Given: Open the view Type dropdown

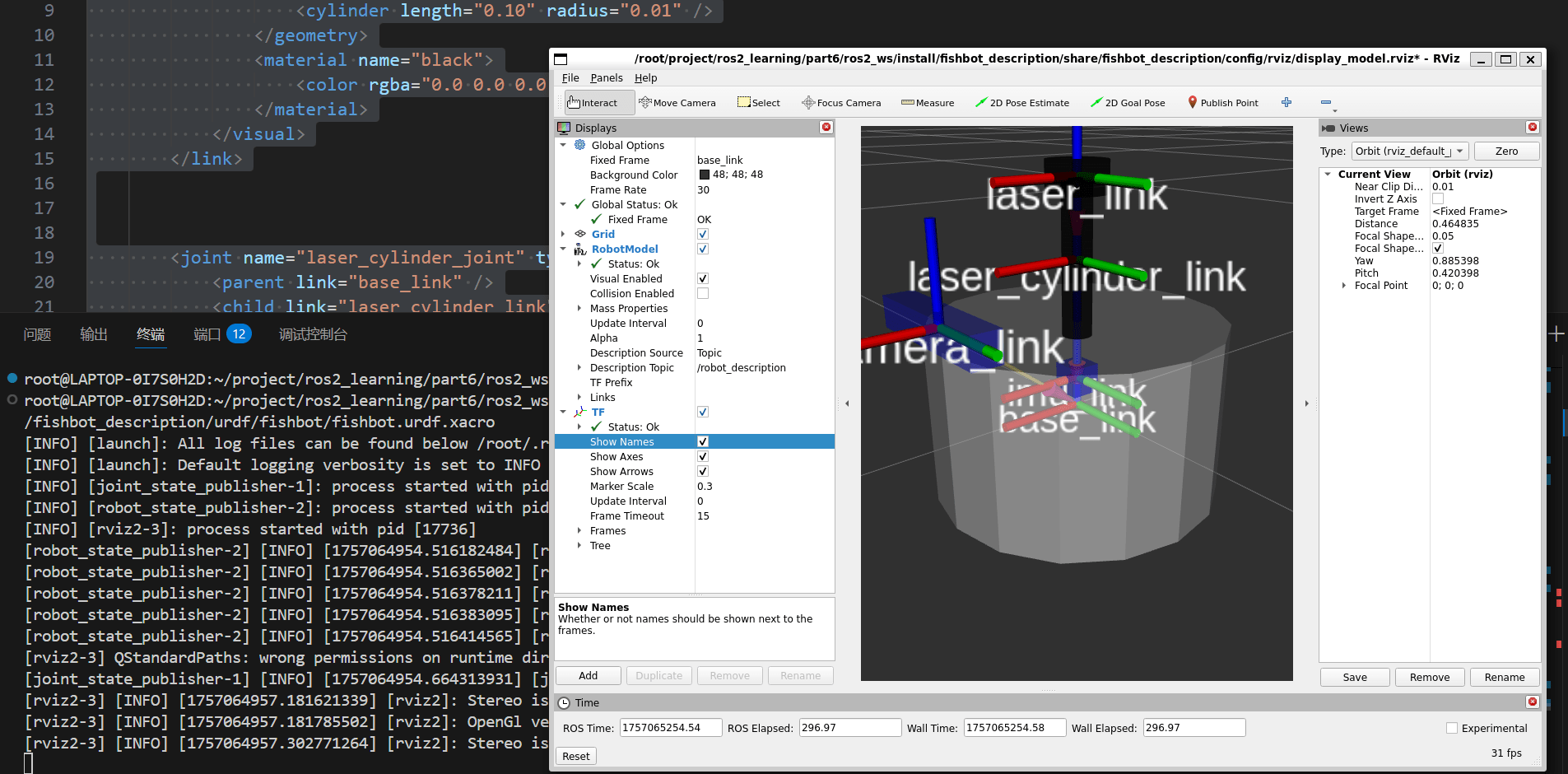Looking at the screenshot, I should (1410, 152).
